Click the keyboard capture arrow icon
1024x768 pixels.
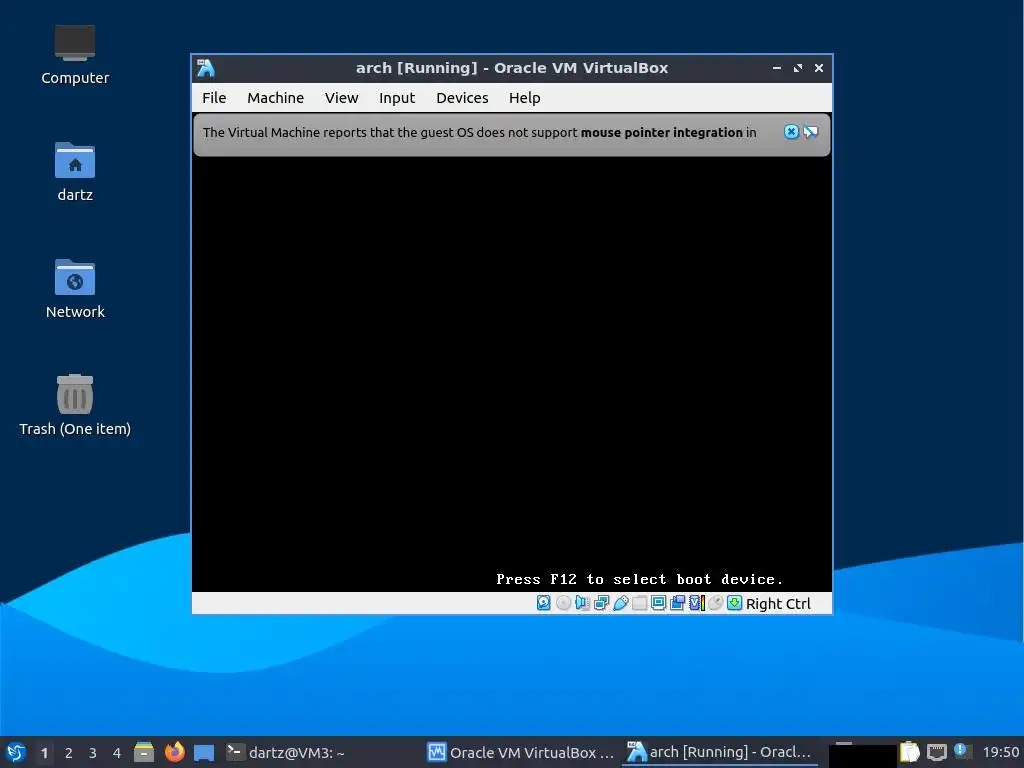pyautogui.click(x=735, y=603)
